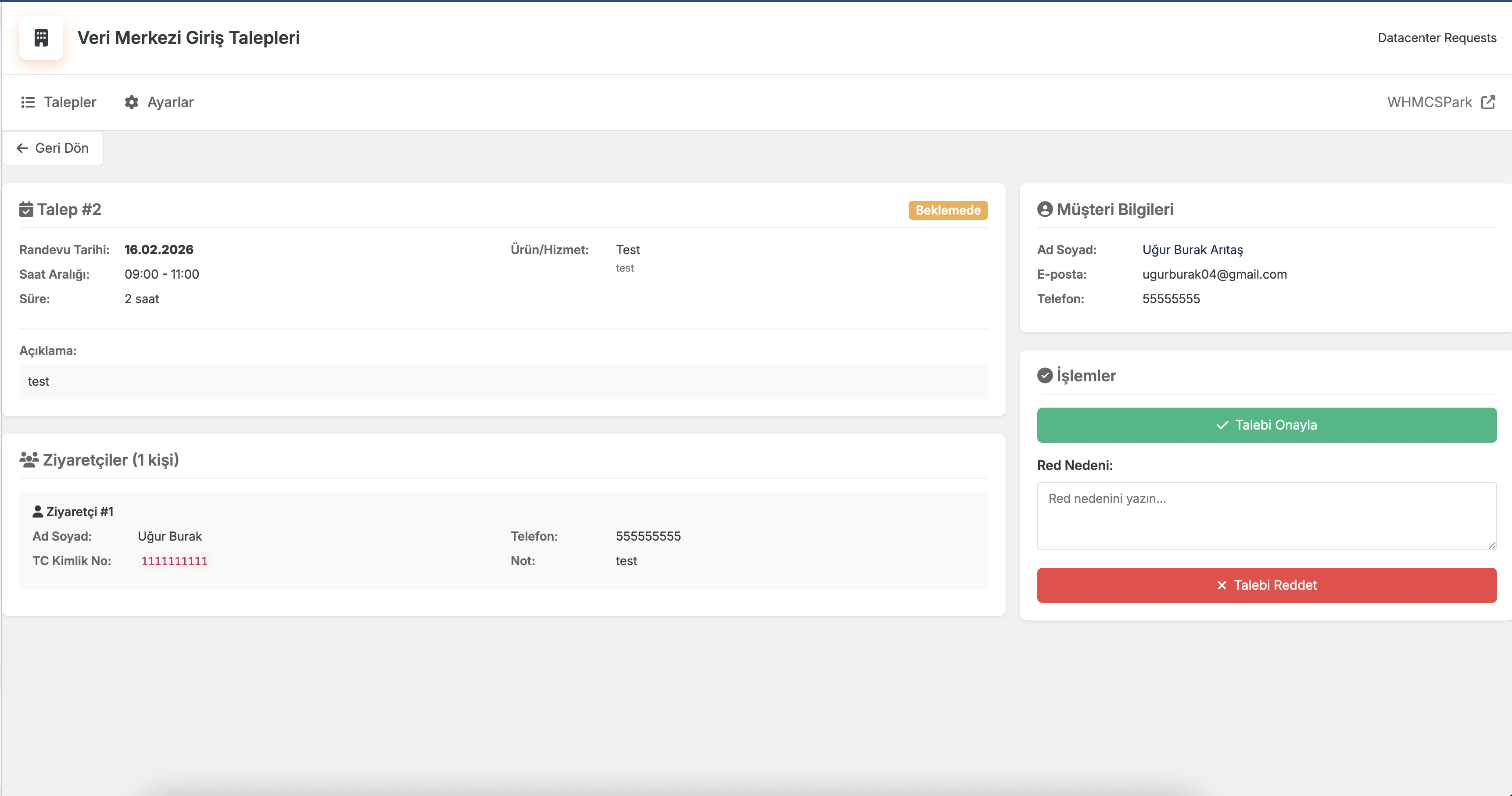Click the Veri Merkezi Giriş Talepleri title
Screen dimensions: 1512x796
pyautogui.click(x=188, y=38)
